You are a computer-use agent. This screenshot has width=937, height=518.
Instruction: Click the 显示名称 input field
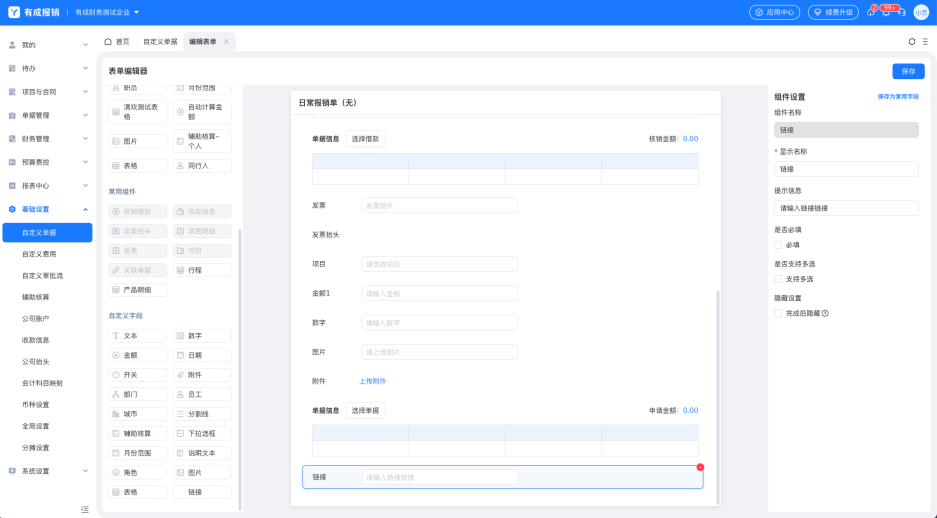(x=846, y=169)
